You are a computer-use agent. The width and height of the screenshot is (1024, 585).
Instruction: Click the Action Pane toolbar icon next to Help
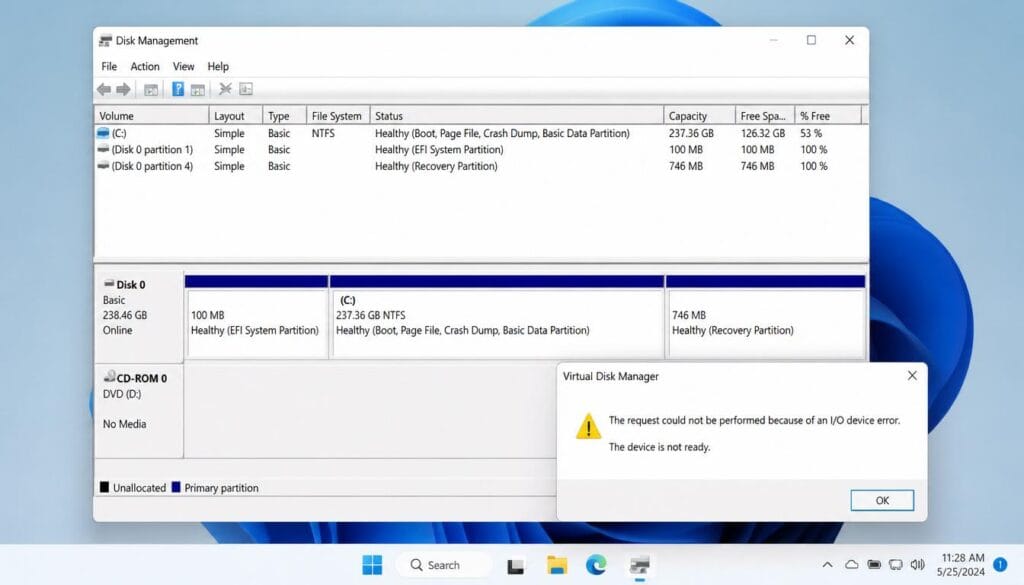pyautogui.click(x=198, y=89)
